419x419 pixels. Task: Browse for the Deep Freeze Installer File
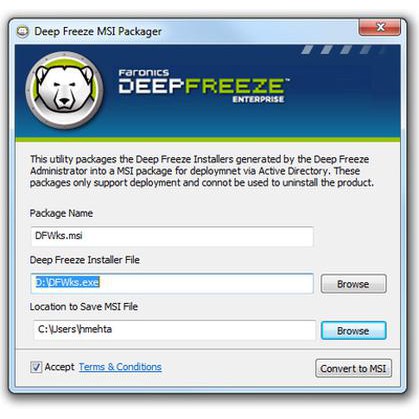353,284
